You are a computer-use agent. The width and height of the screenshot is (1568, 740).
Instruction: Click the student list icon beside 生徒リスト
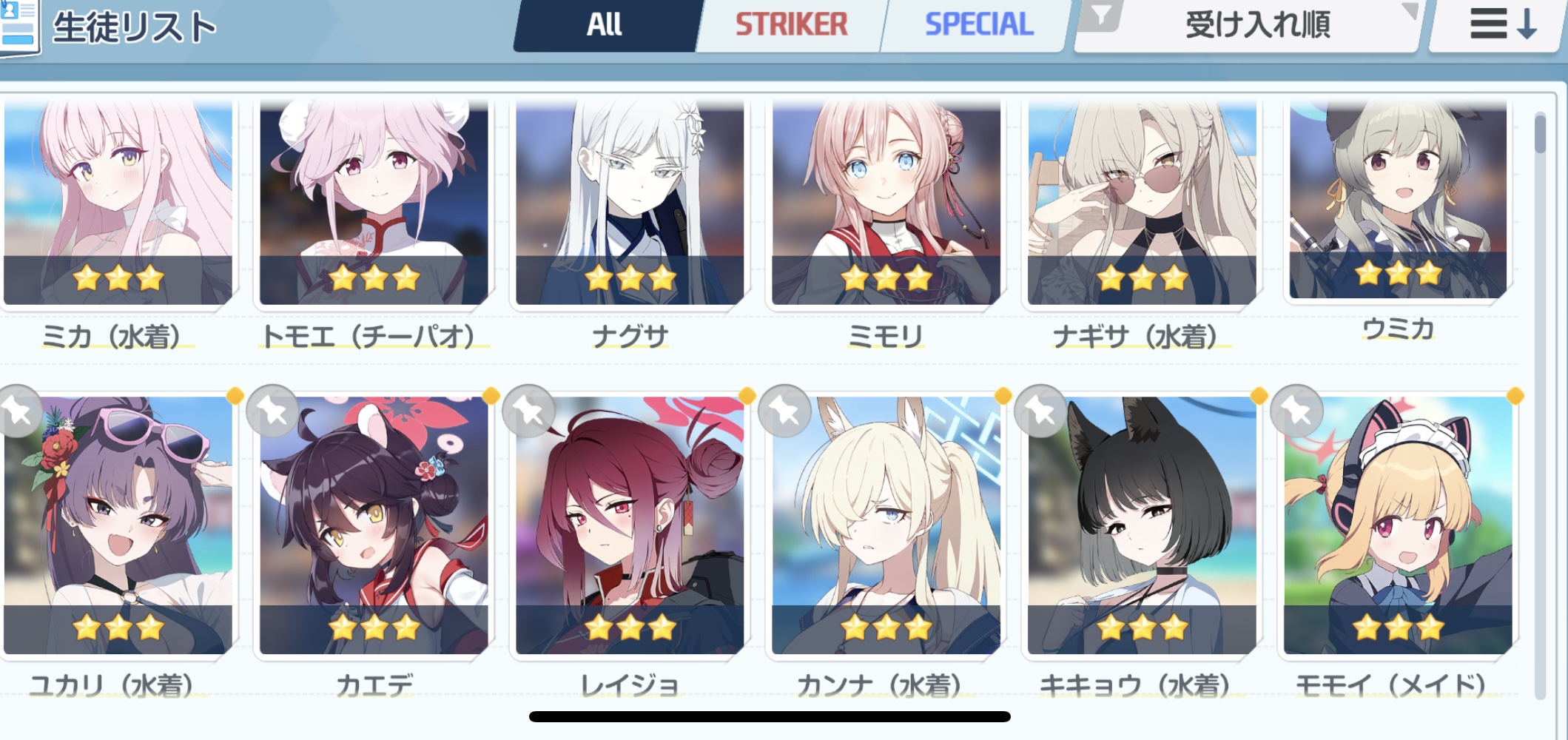point(18,27)
